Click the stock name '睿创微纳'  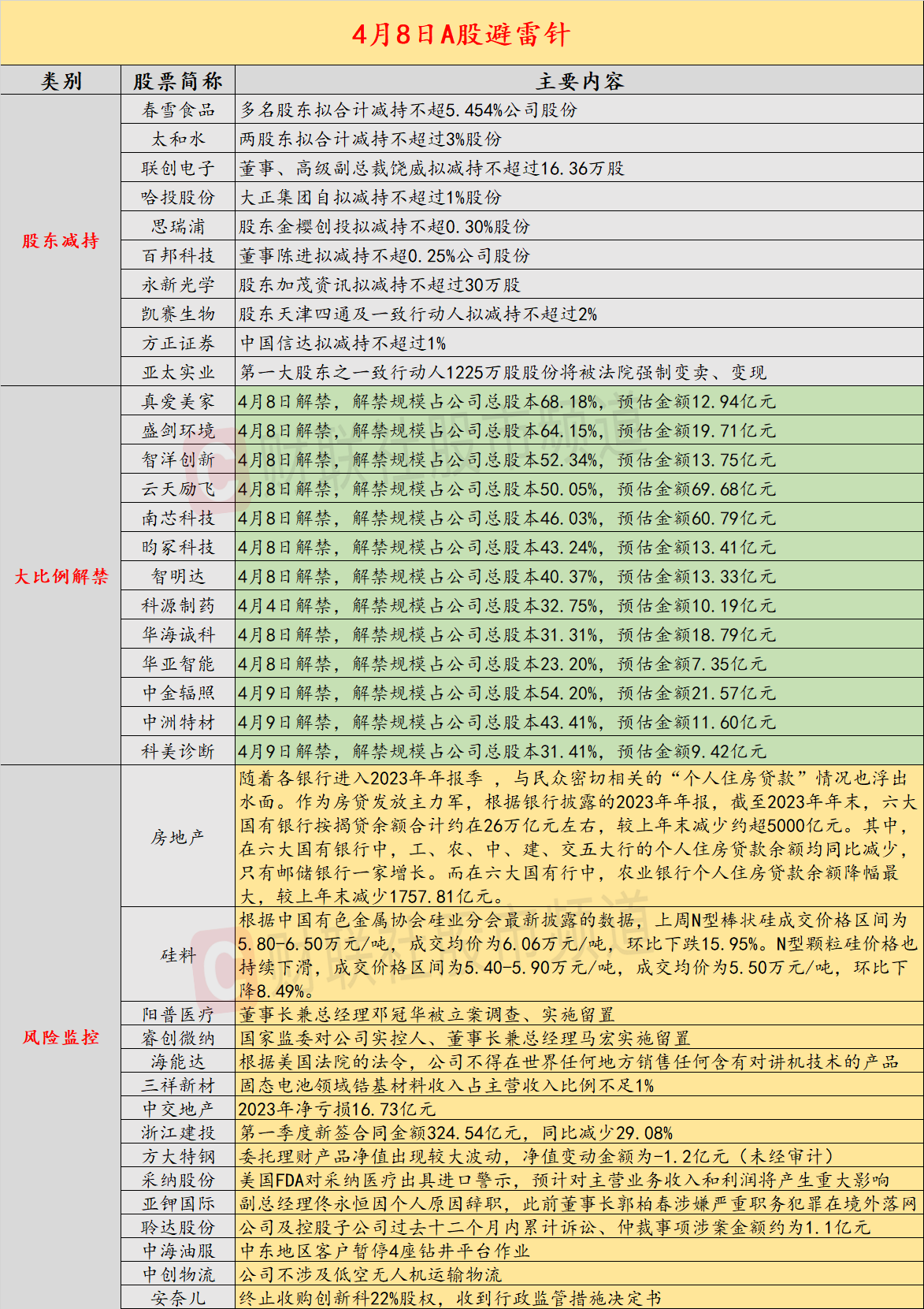178,1038
